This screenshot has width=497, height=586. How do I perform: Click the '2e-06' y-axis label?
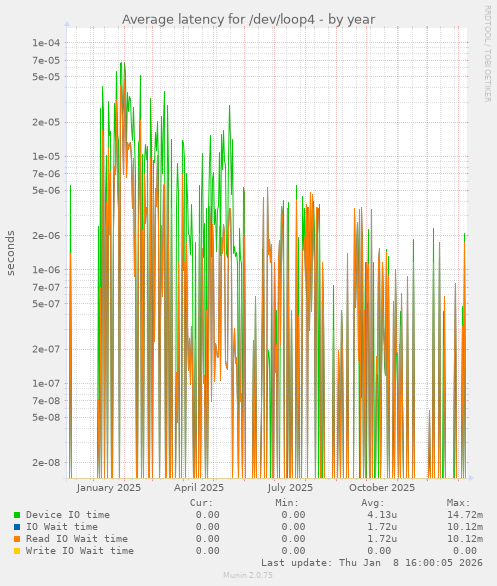[x=46, y=235]
